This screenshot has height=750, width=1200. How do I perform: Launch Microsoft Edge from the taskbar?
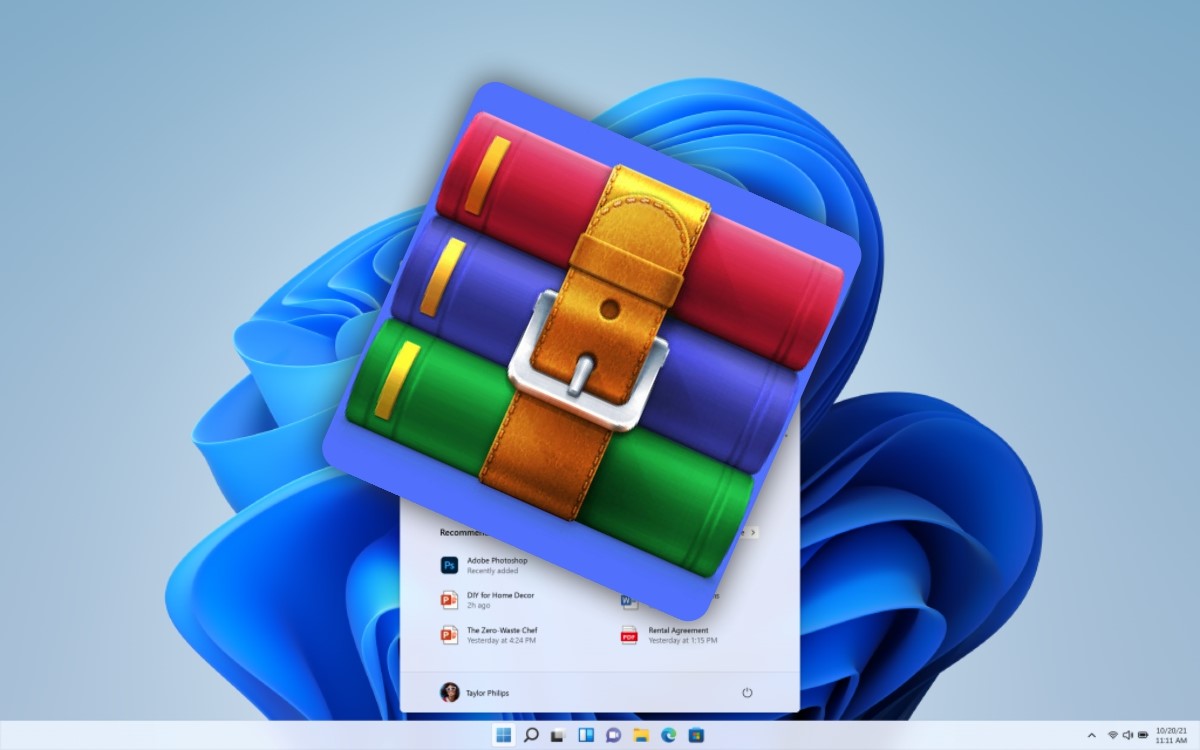pos(668,735)
